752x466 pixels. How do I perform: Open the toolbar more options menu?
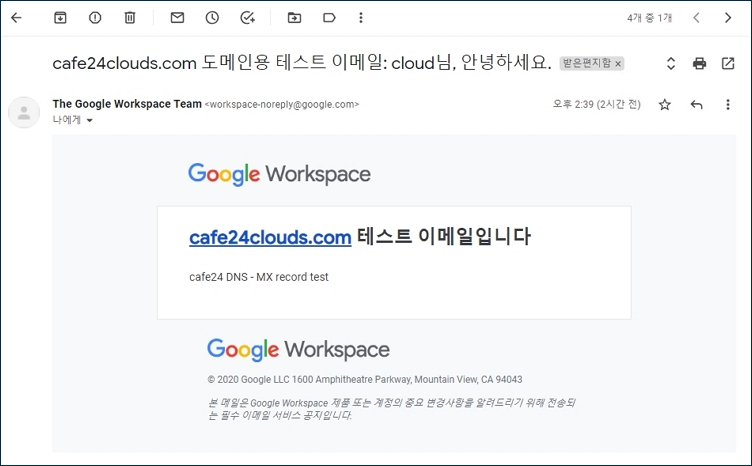(x=361, y=17)
